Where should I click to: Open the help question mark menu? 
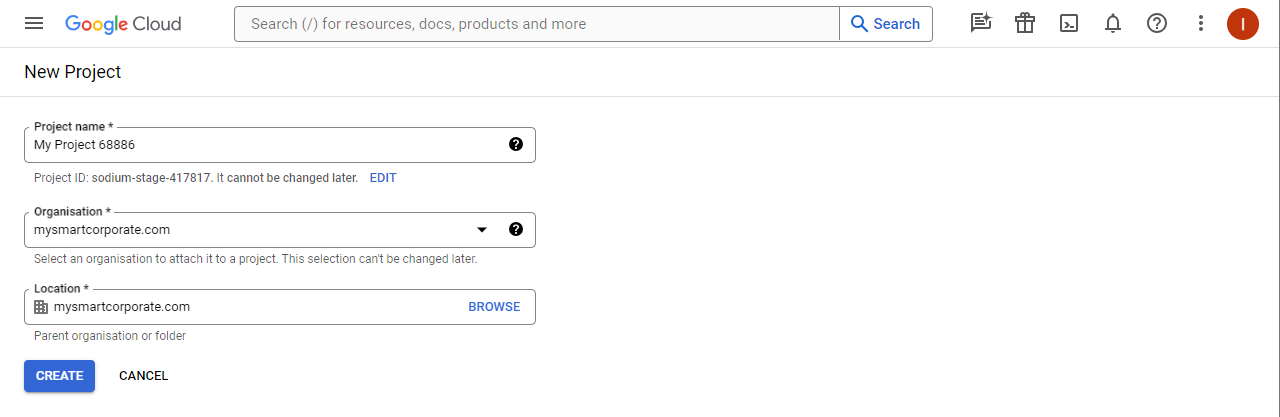[x=1157, y=24]
